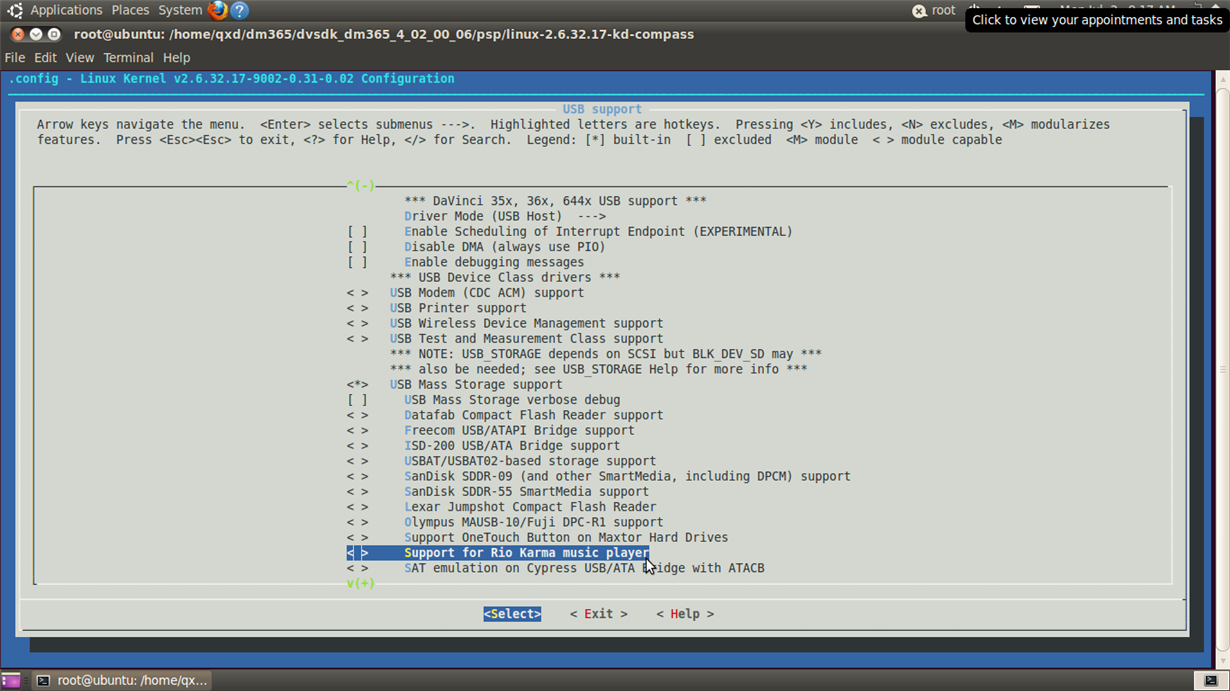Open the Terminal menu
The width and height of the screenshot is (1230, 691).
point(128,58)
